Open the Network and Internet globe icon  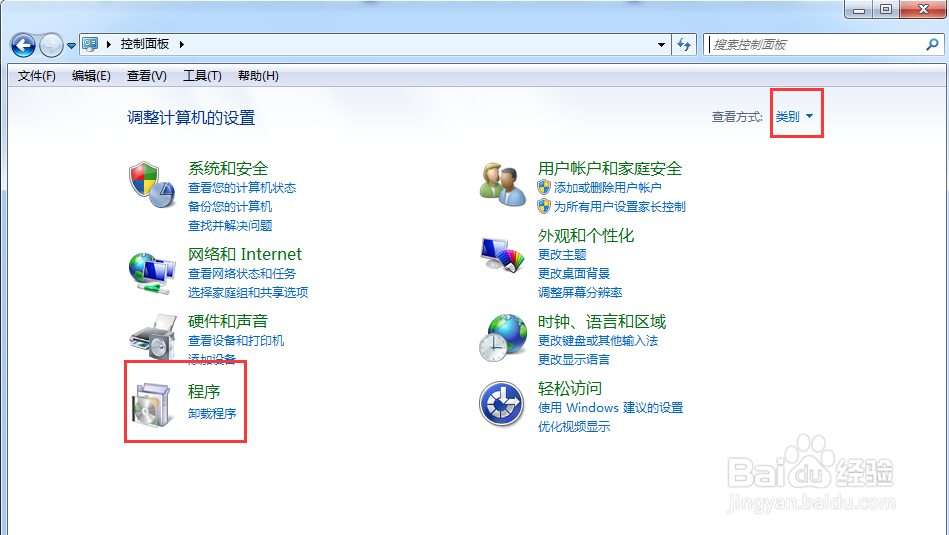(151, 274)
